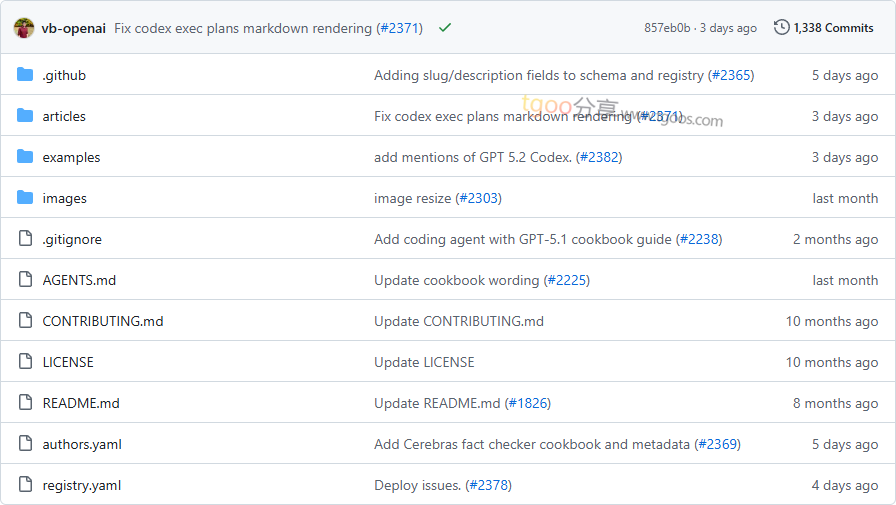
Task: Open the CONTRIBUTING.md file
Action: click(102, 321)
